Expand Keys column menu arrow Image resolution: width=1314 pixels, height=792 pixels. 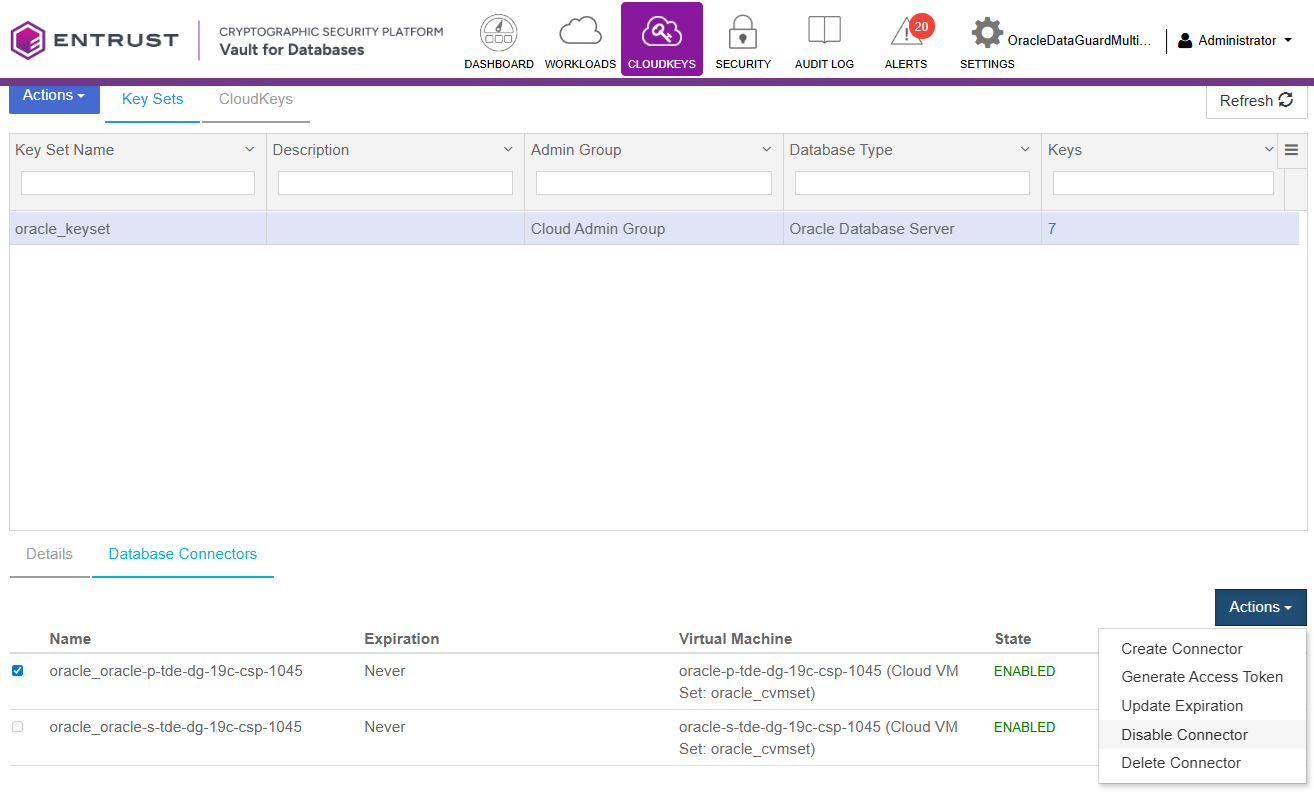(1269, 150)
